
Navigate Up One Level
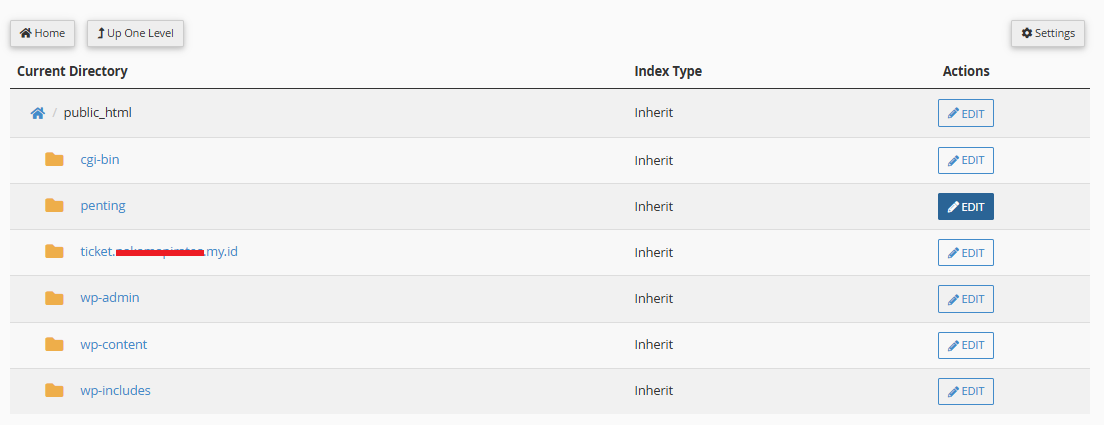(x=135, y=33)
